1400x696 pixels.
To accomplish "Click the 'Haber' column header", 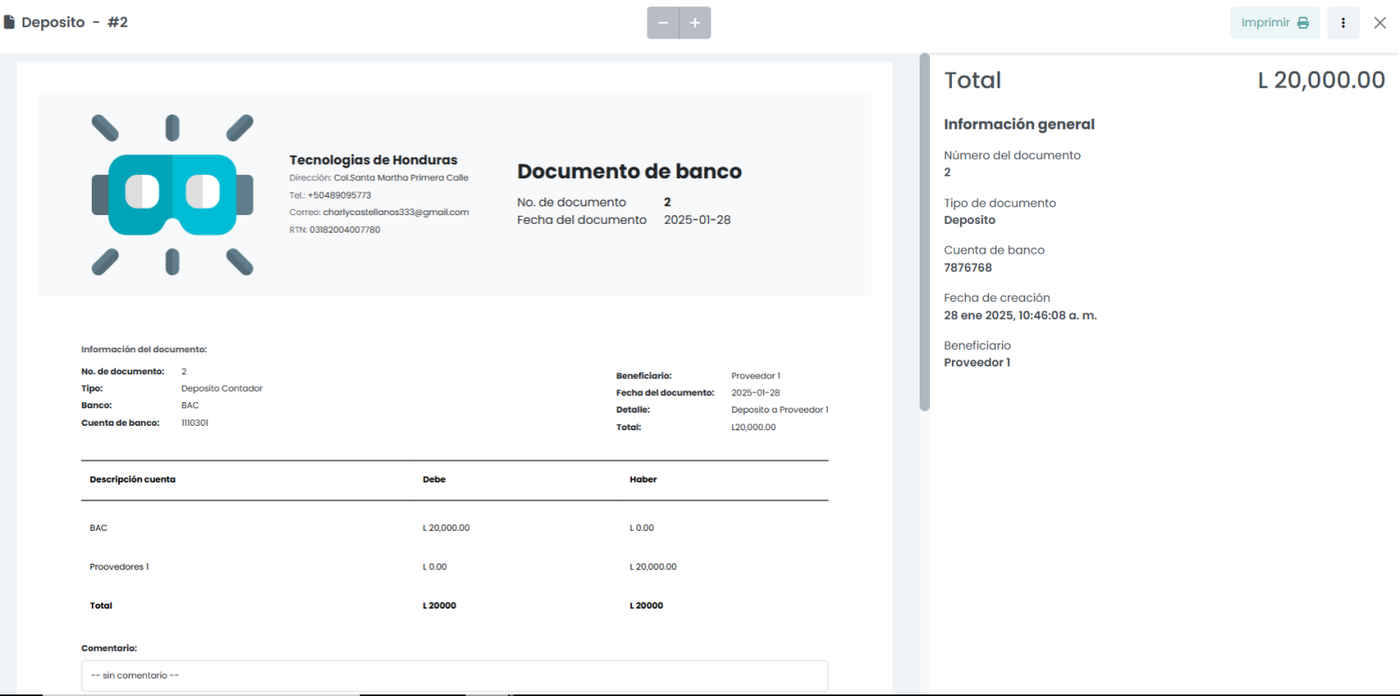I will point(643,480).
